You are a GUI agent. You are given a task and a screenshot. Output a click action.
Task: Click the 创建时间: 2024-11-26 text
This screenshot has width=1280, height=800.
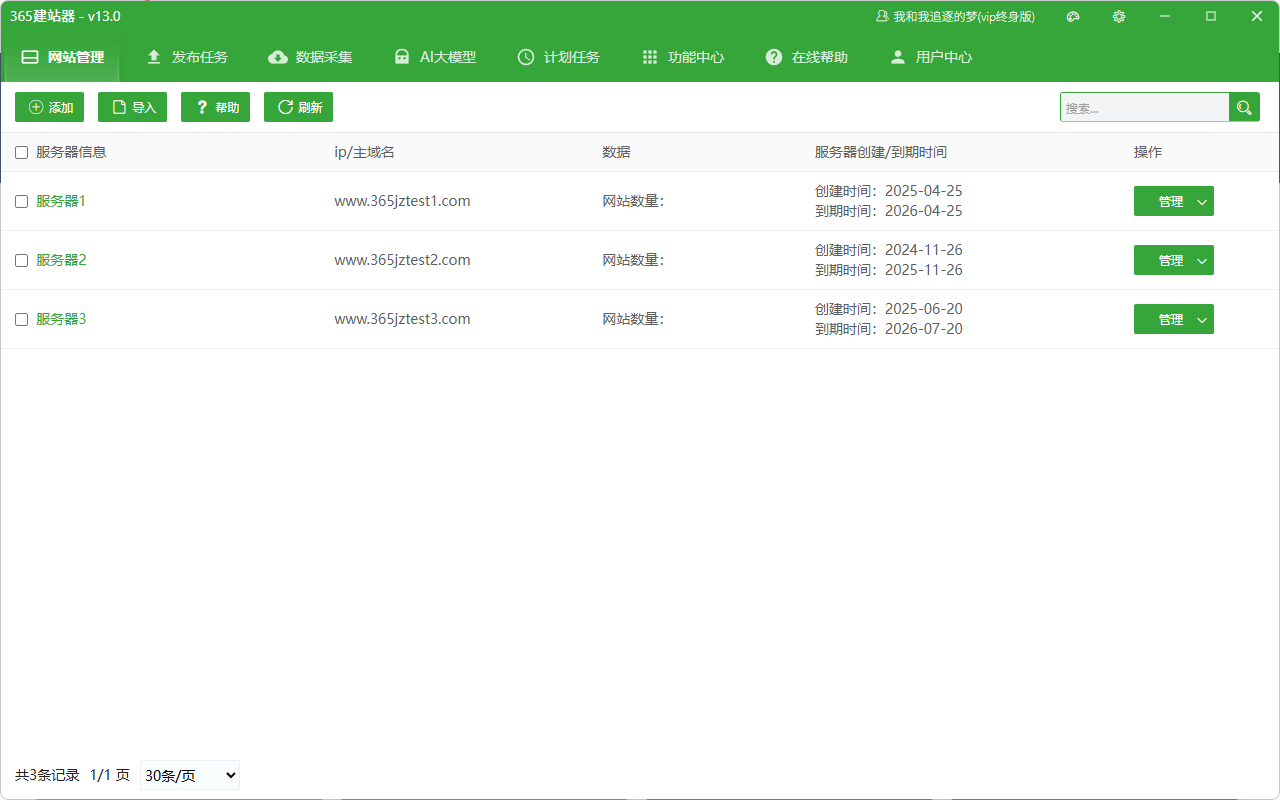[889, 250]
